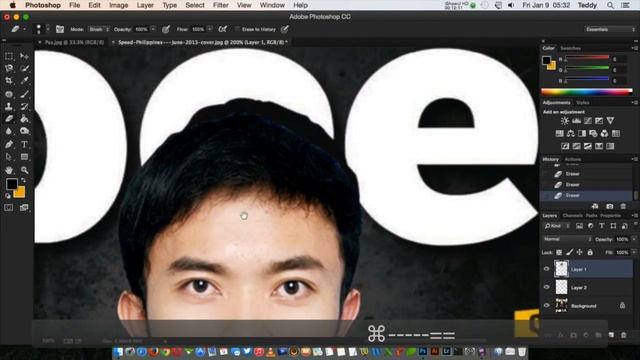Select the Blur tool
This screenshot has width=640, height=360.
pyautogui.click(x=9, y=131)
